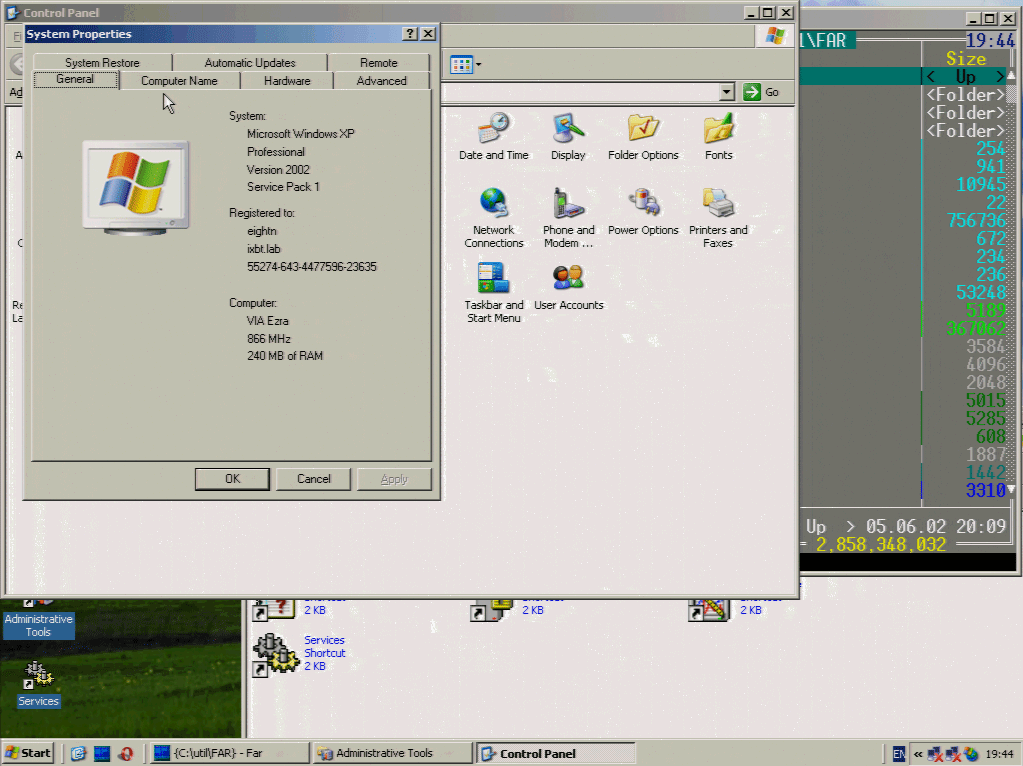Click the Far panel Size column header
Screen dimensions: 1023x766
pyautogui.click(x=966, y=59)
